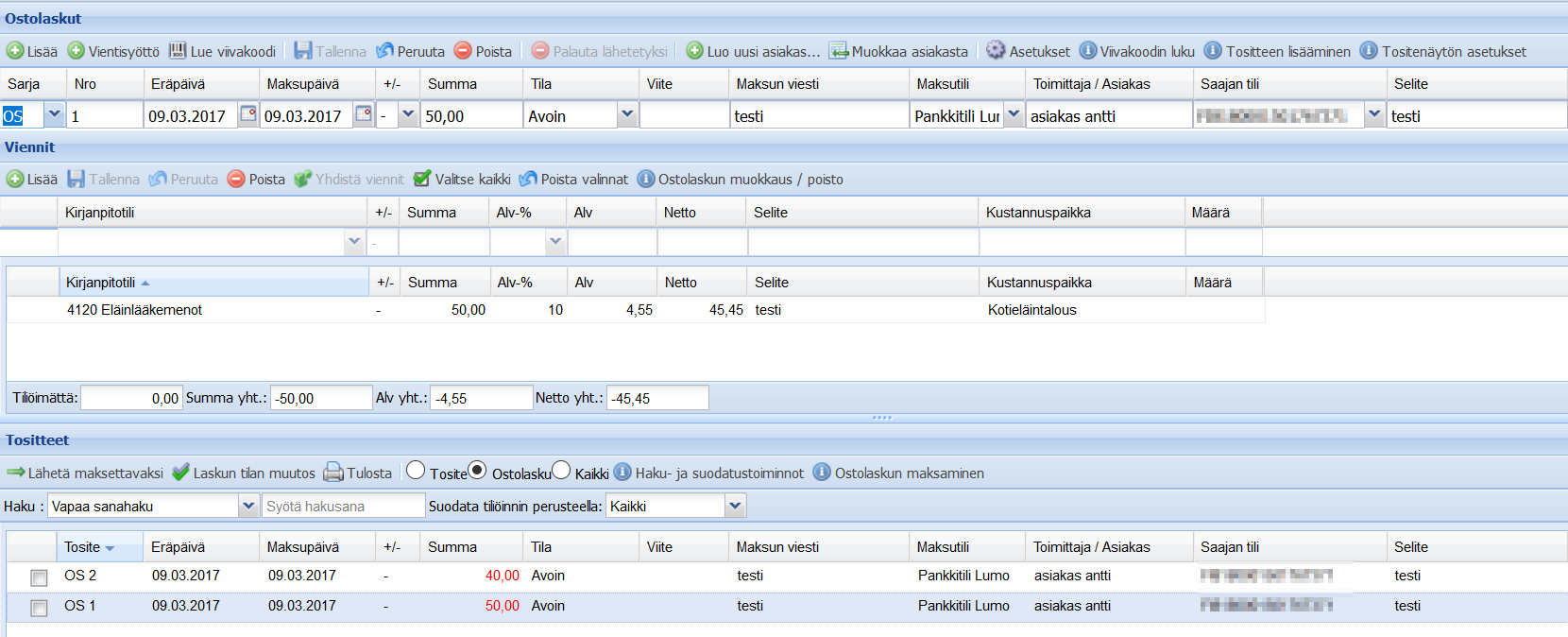Click Muokkaa asiakasta icon
The width and height of the screenshot is (1568, 637).
point(839,51)
